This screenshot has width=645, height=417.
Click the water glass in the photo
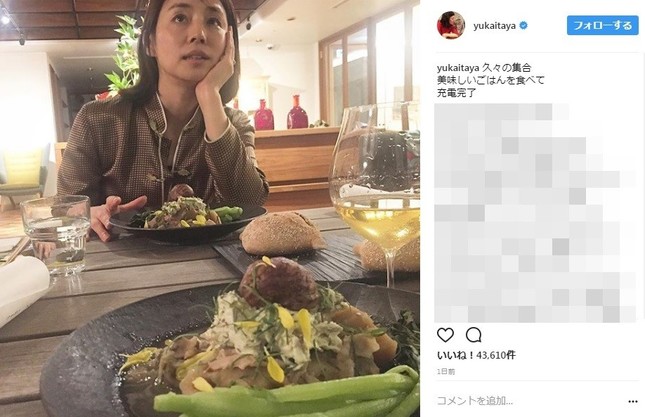point(56,234)
